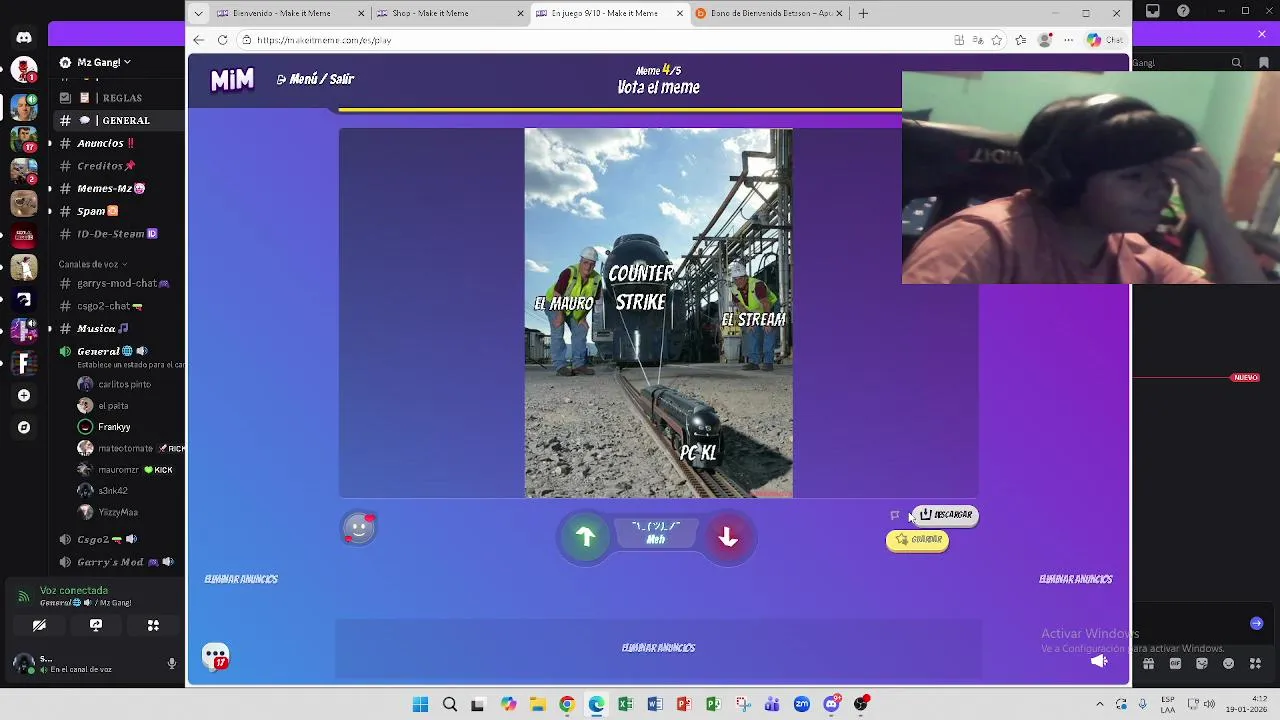Screen dimensions: 1280x720
Task: Open a new browser tab with plus
Action: (x=863, y=13)
